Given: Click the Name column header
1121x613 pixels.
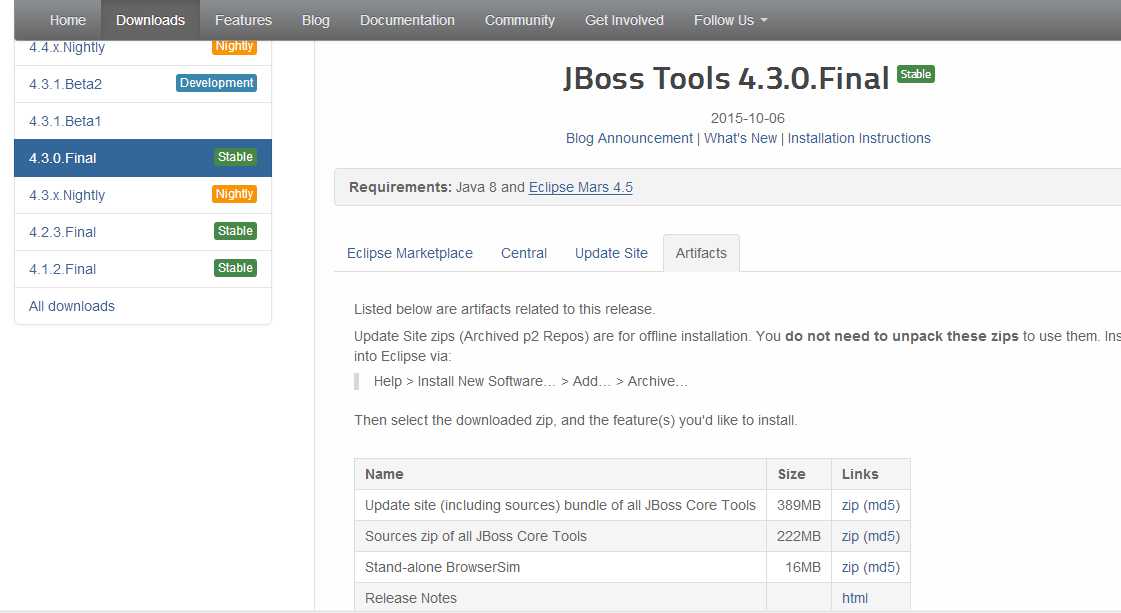Looking at the screenshot, I should pos(560,474).
